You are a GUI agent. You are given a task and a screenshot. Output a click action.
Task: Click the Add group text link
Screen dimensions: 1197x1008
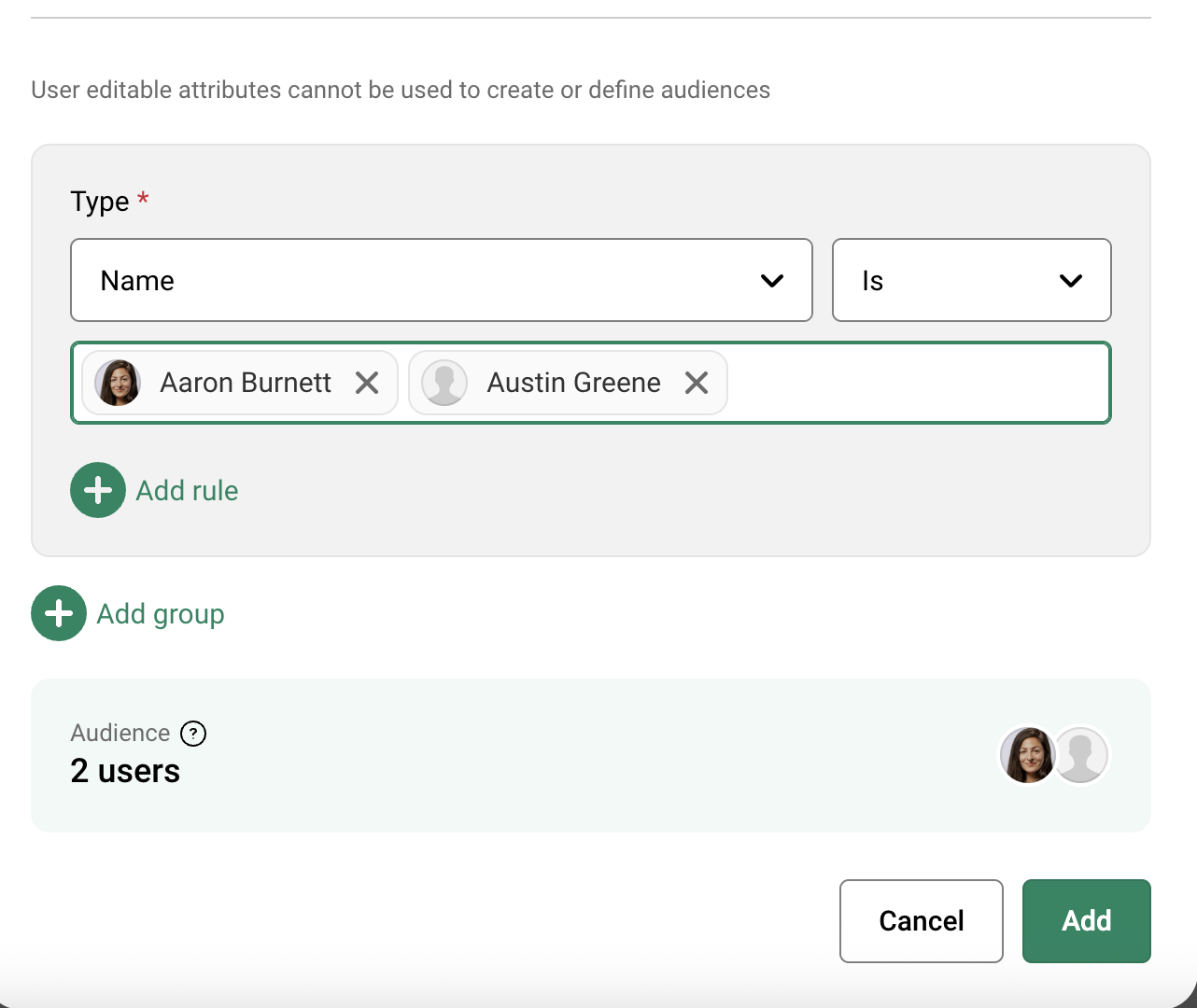click(161, 614)
